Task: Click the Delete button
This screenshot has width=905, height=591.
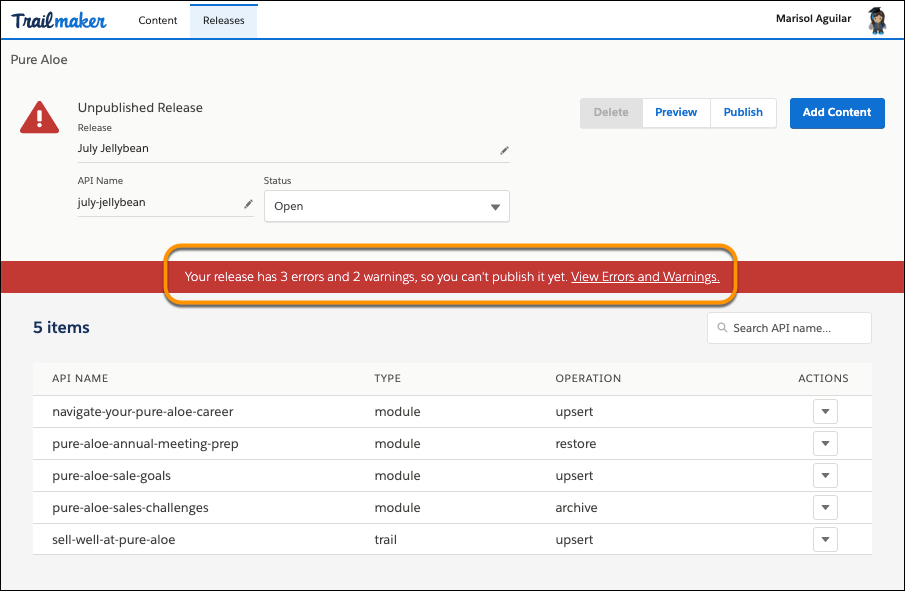Action: 611,112
